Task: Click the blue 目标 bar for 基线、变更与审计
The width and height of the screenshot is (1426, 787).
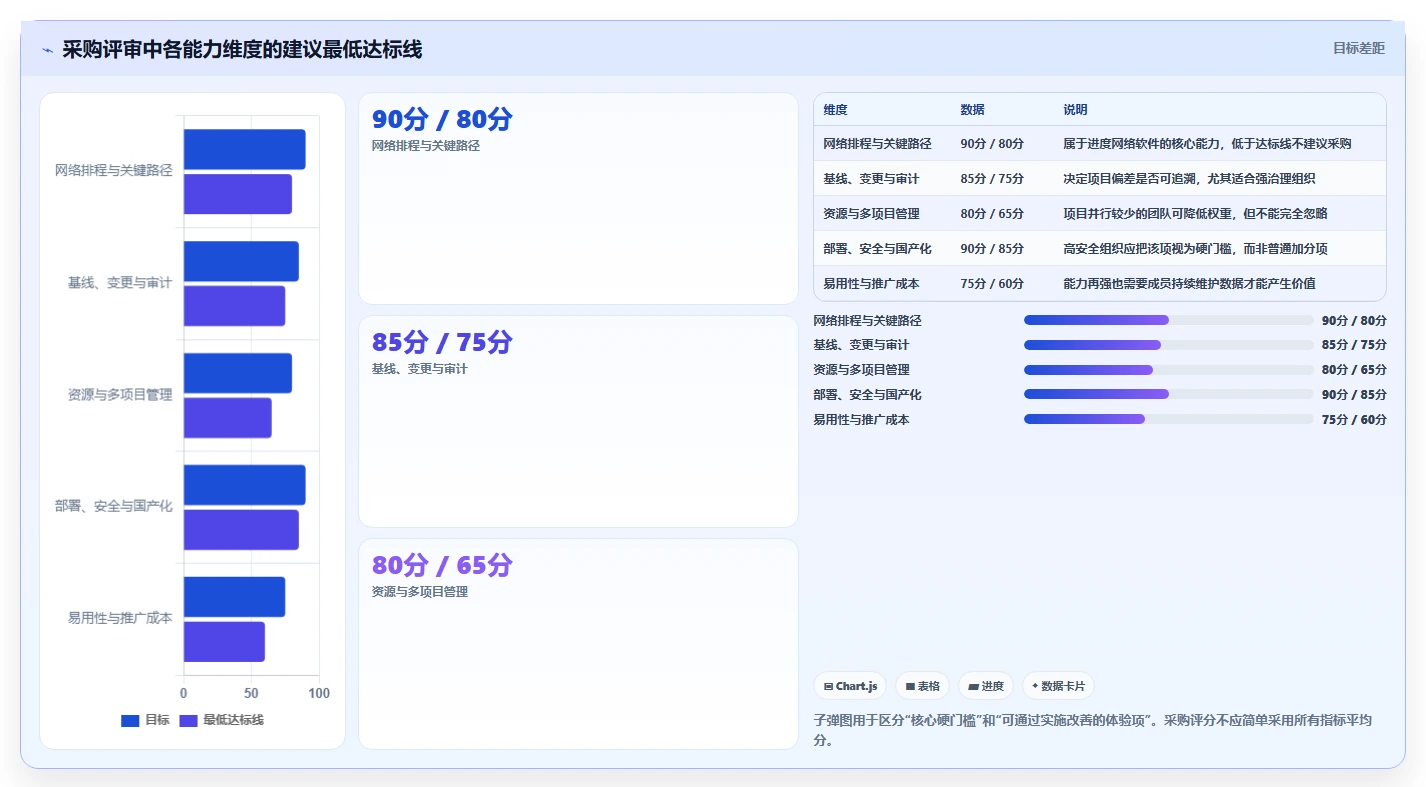Action: 241,261
